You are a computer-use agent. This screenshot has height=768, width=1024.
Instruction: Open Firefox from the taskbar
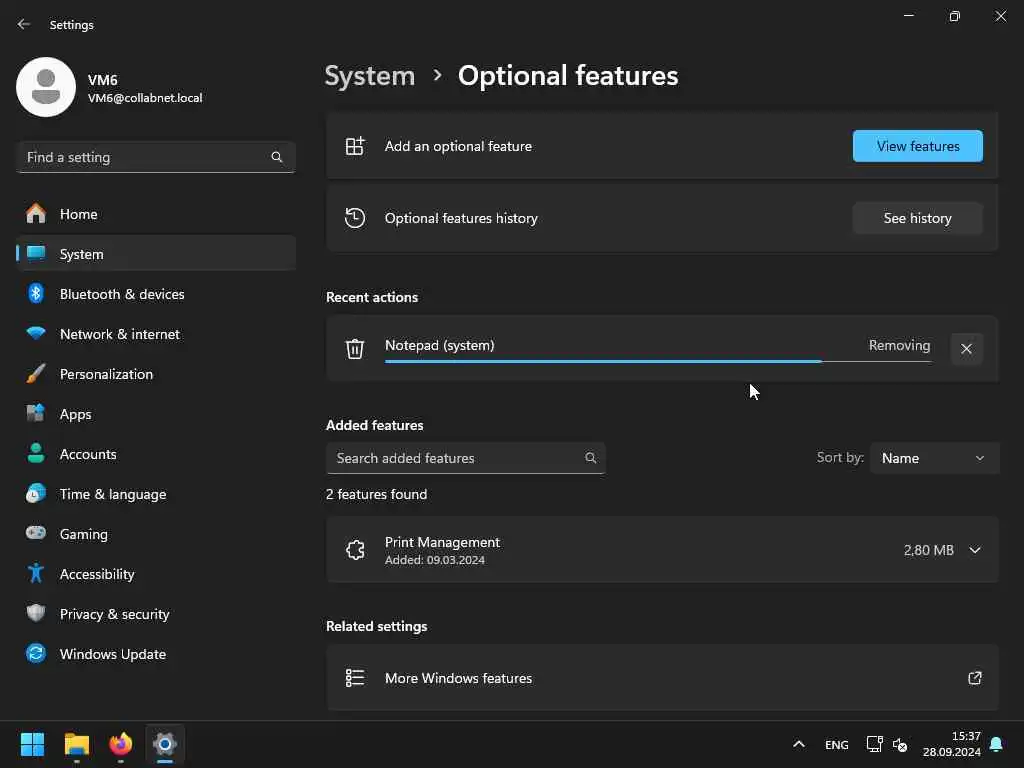coord(121,744)
